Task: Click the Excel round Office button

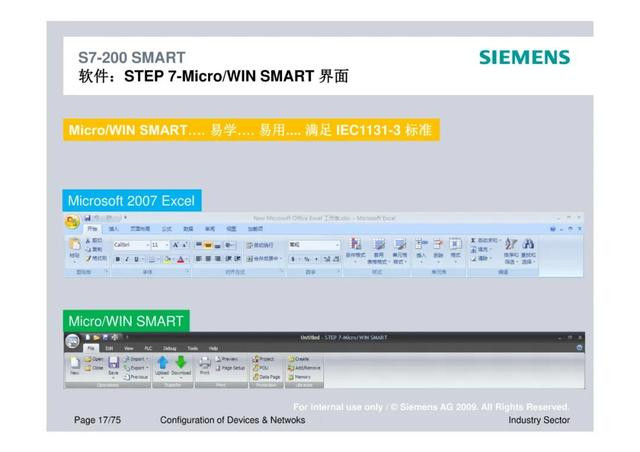Action: point(73,222)
